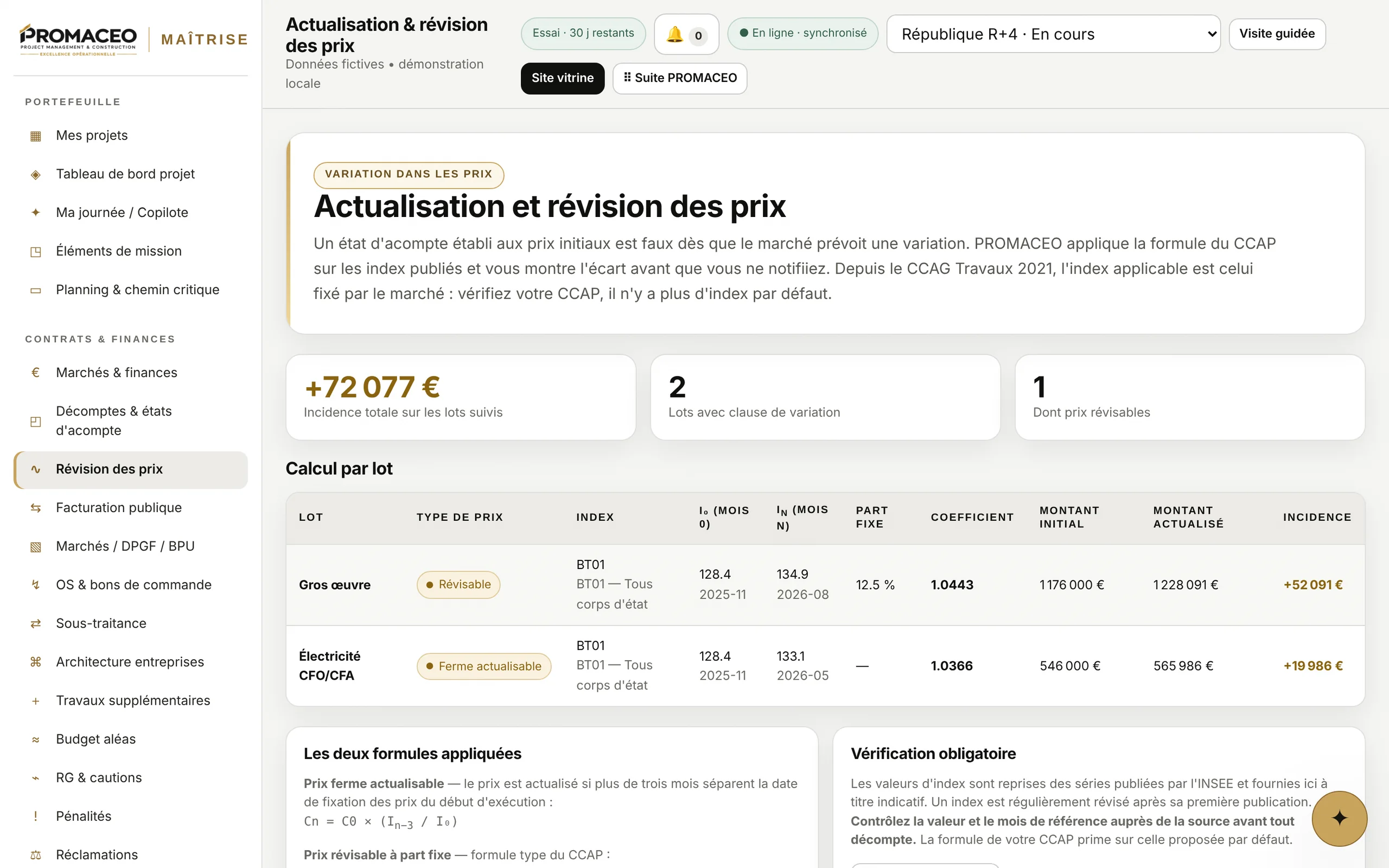Click the Architecture entreprises icon
Image resolution: width=1389 pixels, height=868 pixels.
[x=36, y=662]
